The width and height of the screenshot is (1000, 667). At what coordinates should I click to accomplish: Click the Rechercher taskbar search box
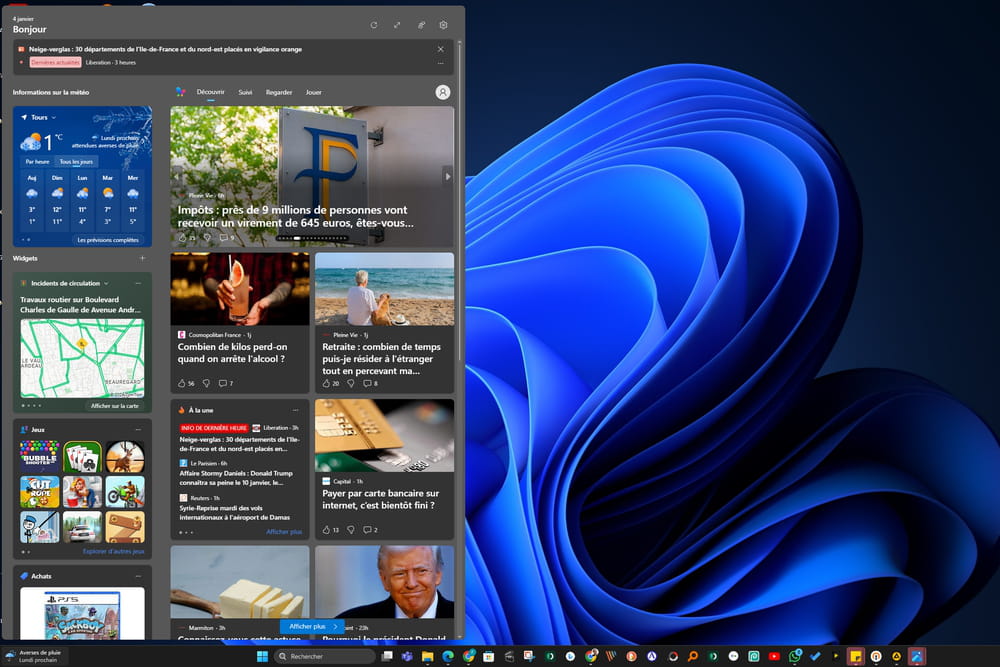point(324,656)
